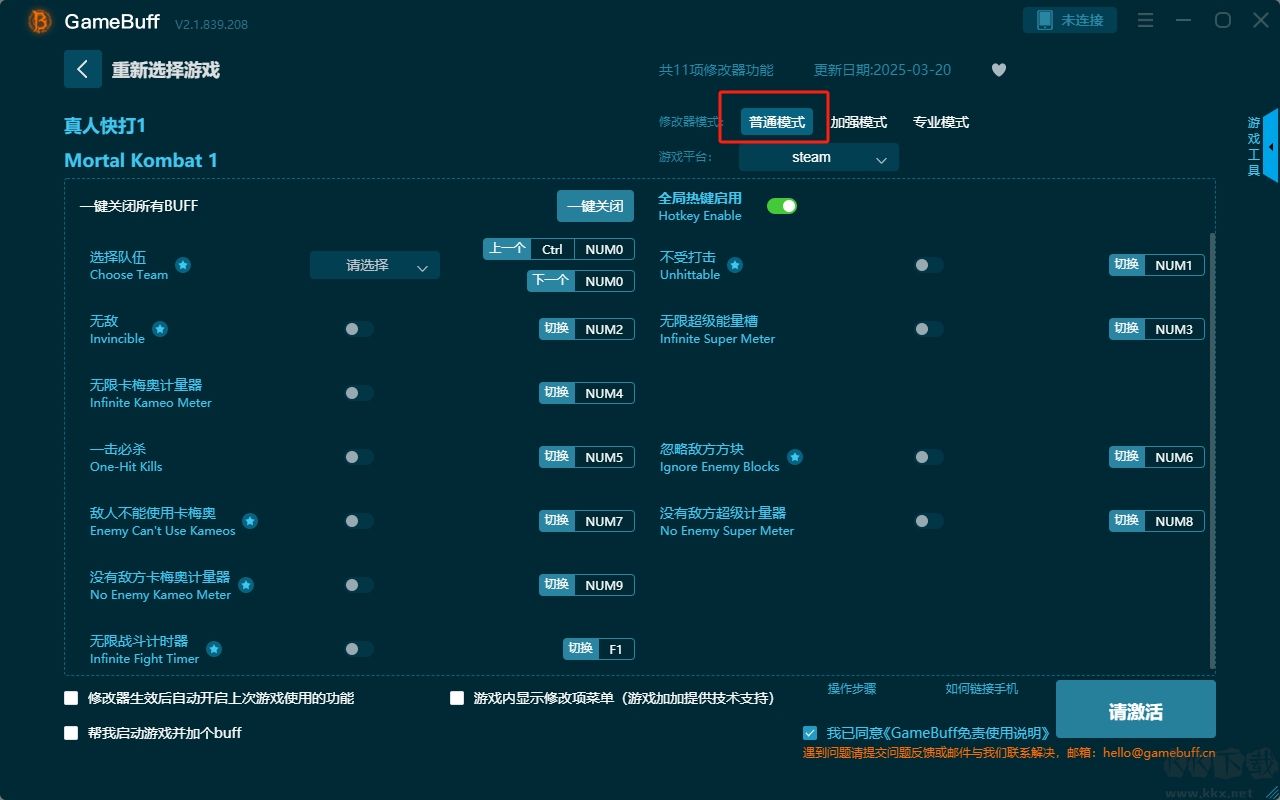The width and height of the screenshot is (1280, 800).
Task: Click the back arrow to reselect game
Action: coord(83,69)
